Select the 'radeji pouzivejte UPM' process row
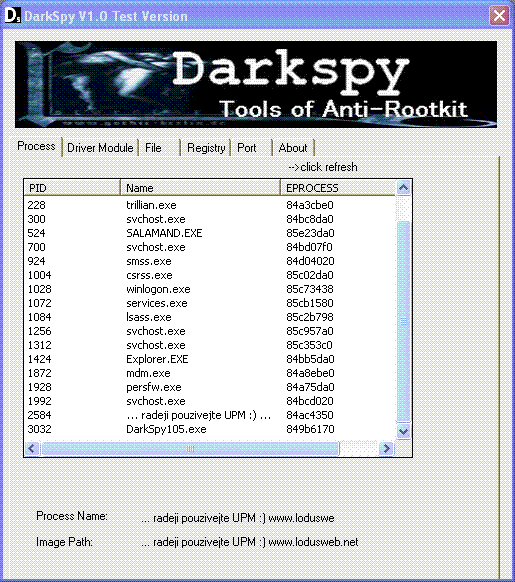This screenshot has width=515, height=582. pyautogui.click(x=209, y=415)
